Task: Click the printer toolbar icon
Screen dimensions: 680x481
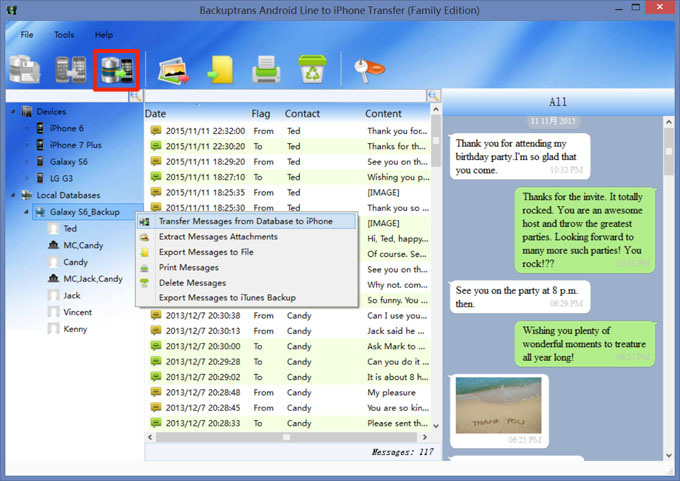Action: click(266, 69)
